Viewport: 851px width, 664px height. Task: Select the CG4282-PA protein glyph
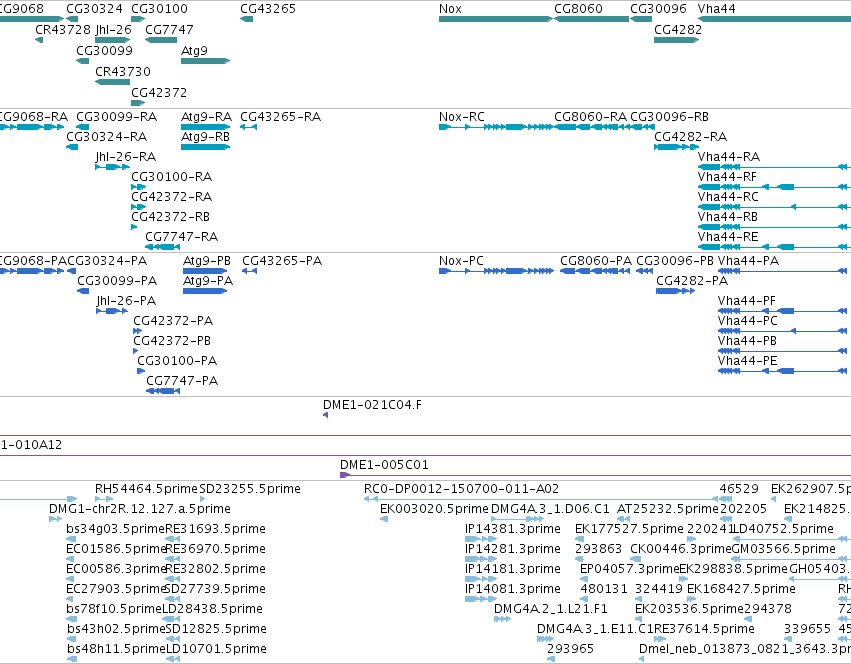pyautogui.click(x=675, y=291)
